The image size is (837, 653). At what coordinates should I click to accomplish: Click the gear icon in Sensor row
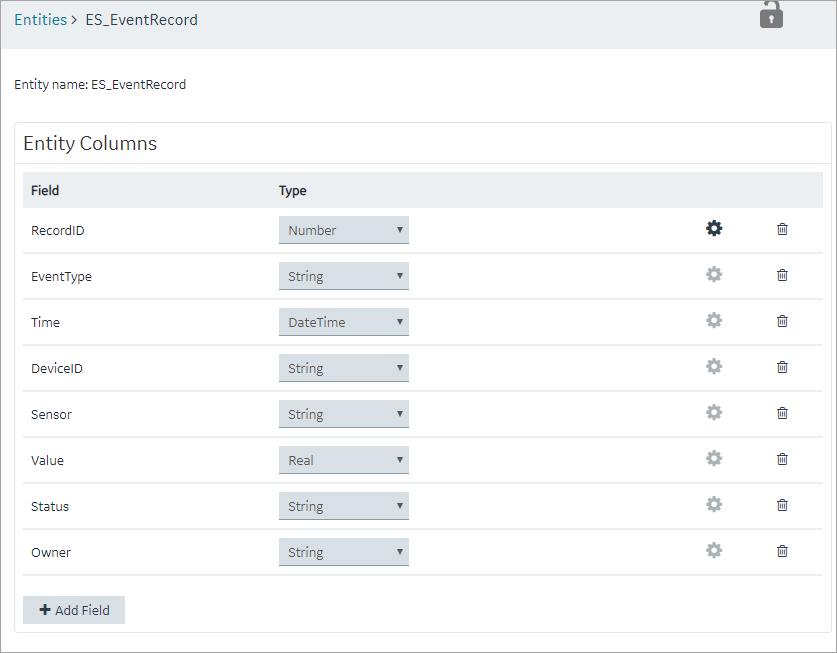(x=714, y=412)
